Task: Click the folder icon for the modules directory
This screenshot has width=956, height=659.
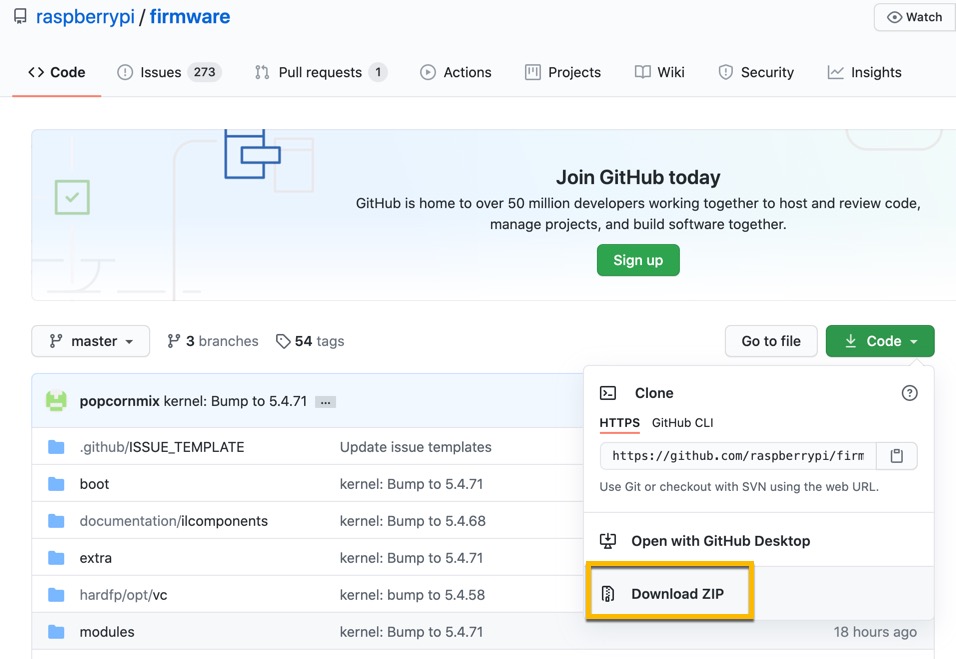Action: point(56,632)
